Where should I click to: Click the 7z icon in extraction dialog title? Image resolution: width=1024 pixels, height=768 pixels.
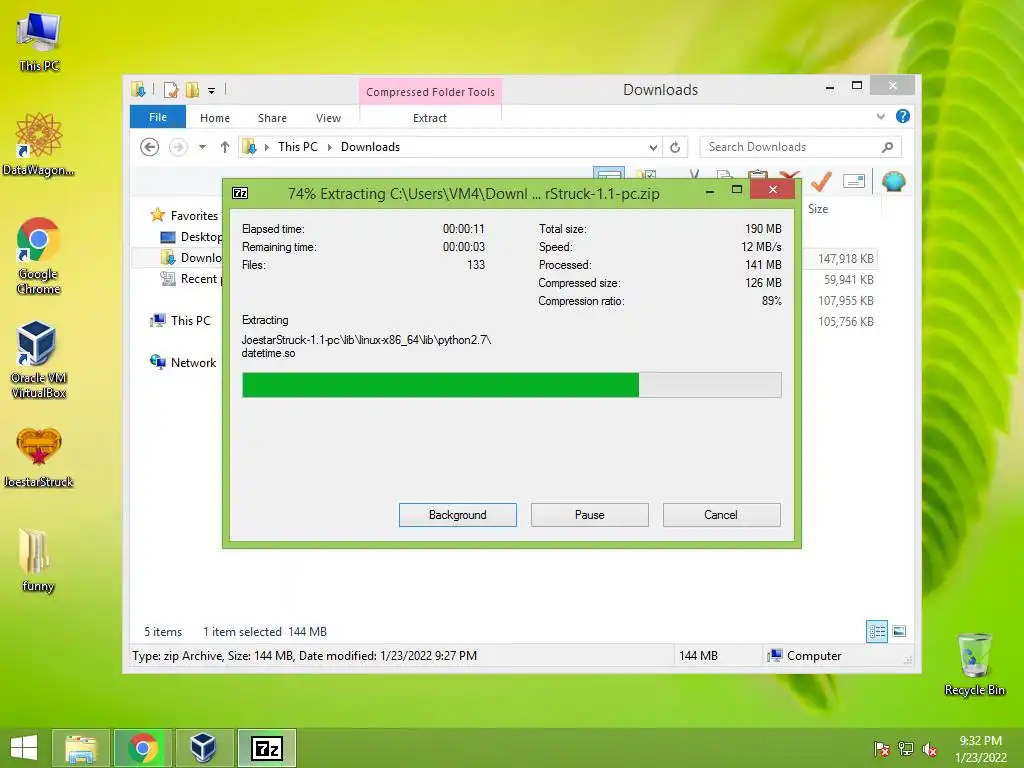(240, 193)
